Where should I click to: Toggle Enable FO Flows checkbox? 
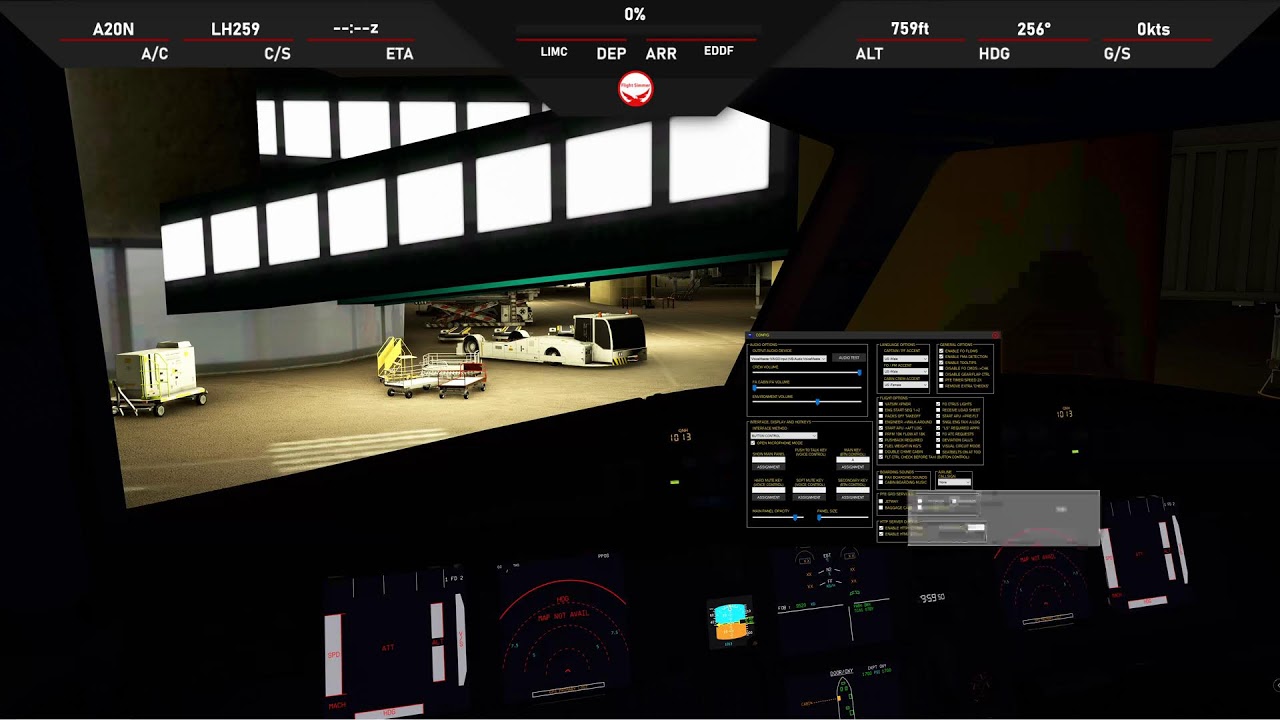click(941, 351)
